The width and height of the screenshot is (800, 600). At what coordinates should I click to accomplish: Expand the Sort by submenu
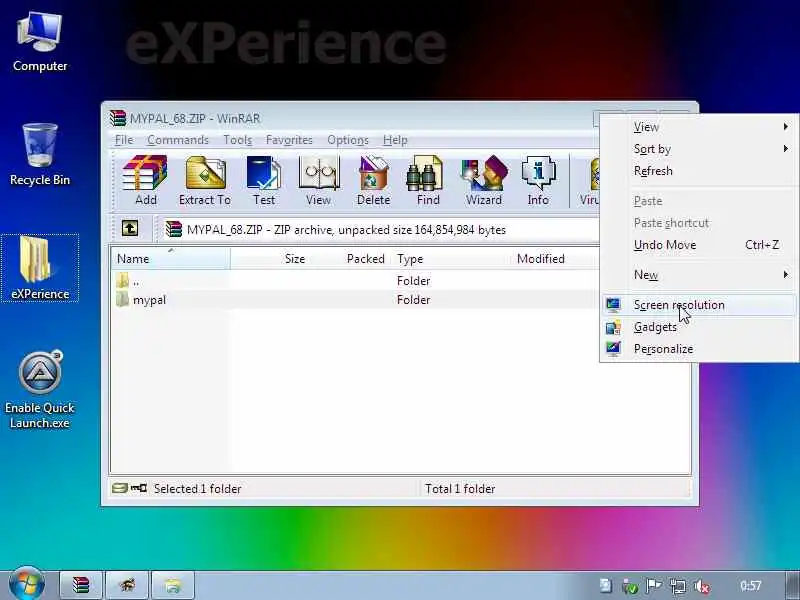point(698,149)
